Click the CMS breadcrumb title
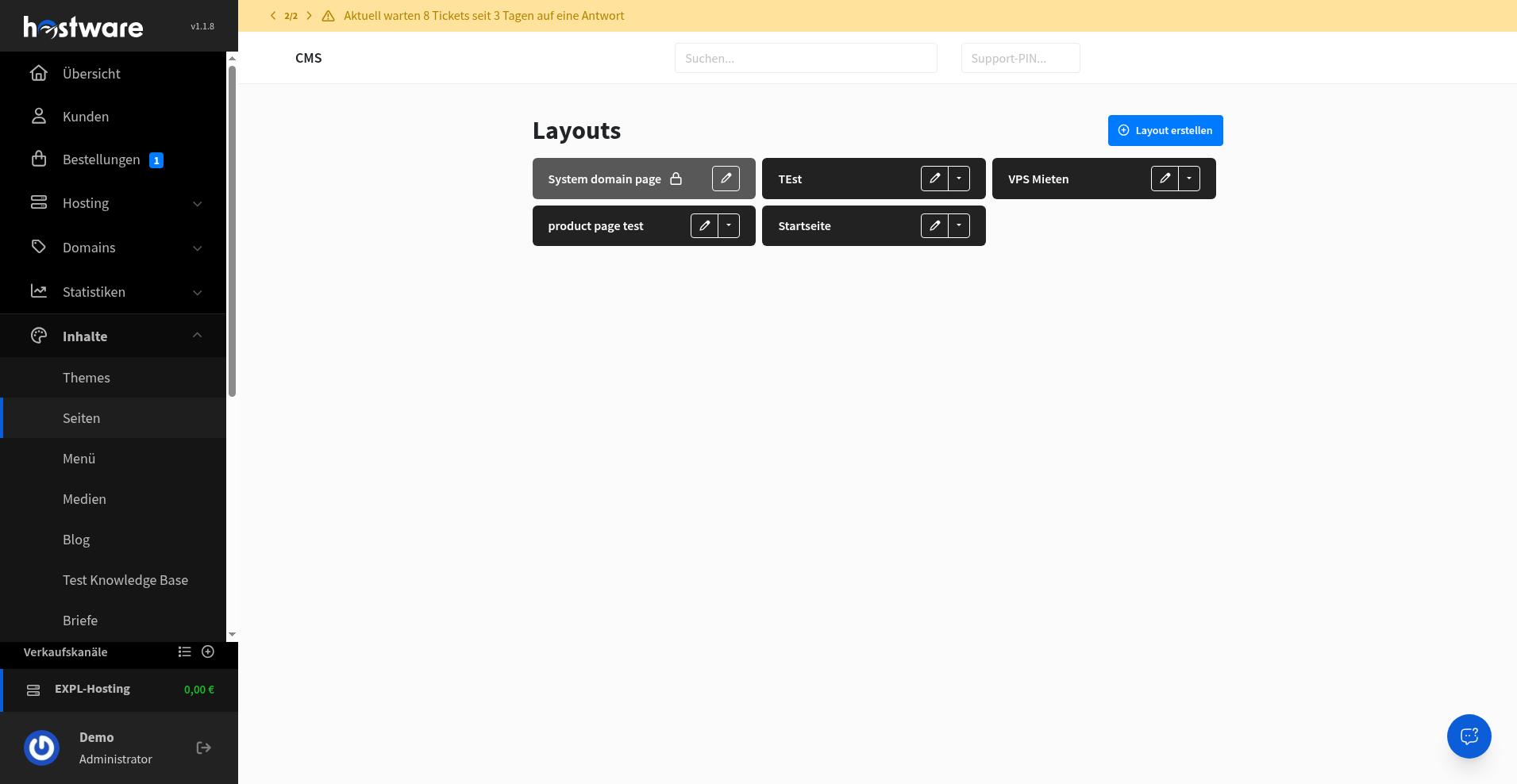This screenshot has width=1517, height=784. [309, 58]
